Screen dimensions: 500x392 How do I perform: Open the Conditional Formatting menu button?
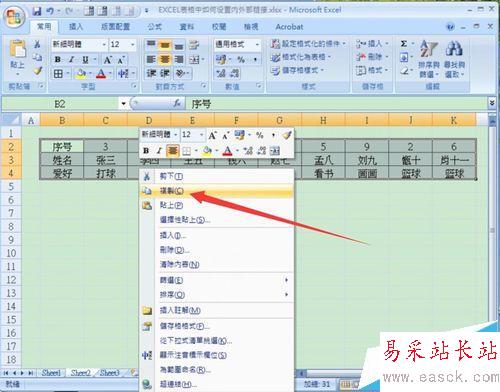(x=308, y=44)
